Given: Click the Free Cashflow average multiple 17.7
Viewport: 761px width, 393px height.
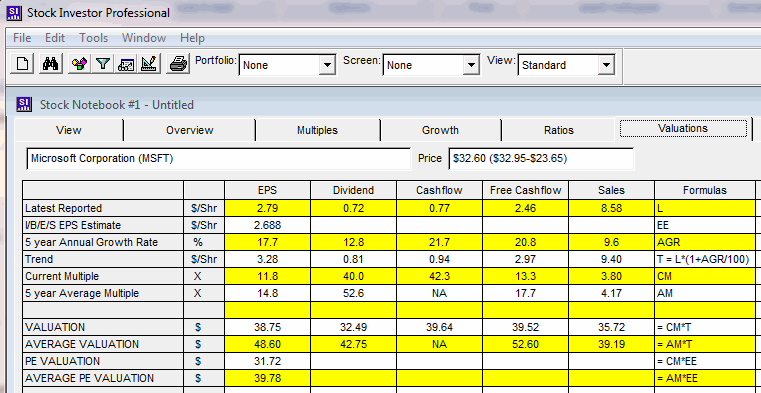Looking at the screenshot, I should click(x=525, y=293).
